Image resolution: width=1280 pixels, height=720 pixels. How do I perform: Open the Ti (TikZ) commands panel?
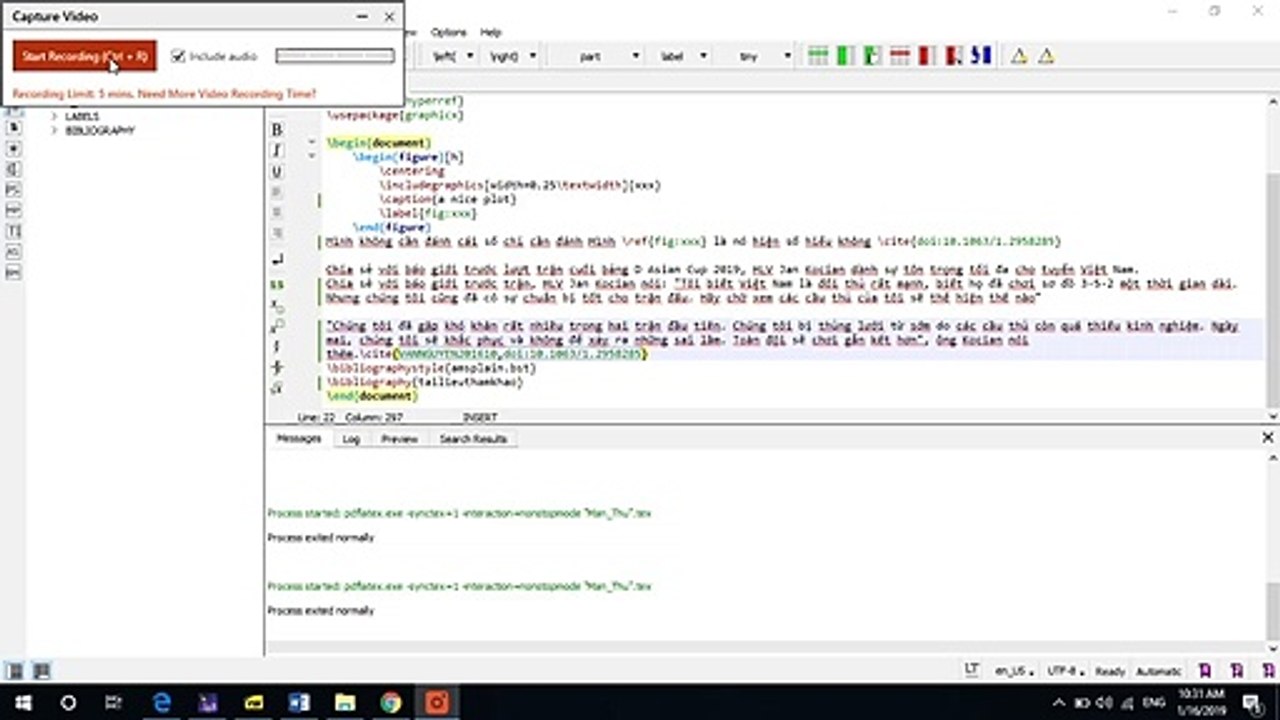click(x=13, y=231)
